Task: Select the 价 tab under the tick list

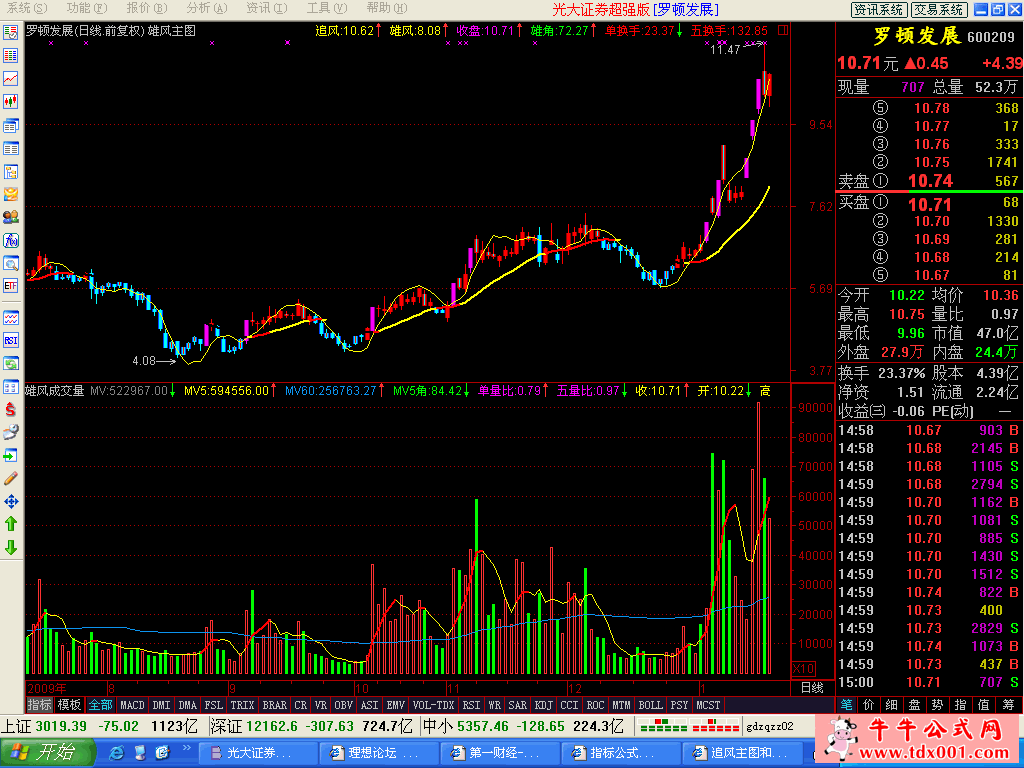Action: 869,705
